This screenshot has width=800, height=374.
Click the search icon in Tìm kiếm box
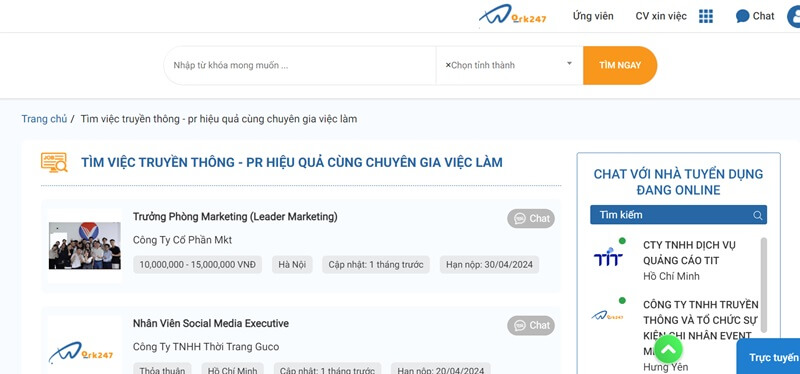pyautogui.click(x=758, y=215)
